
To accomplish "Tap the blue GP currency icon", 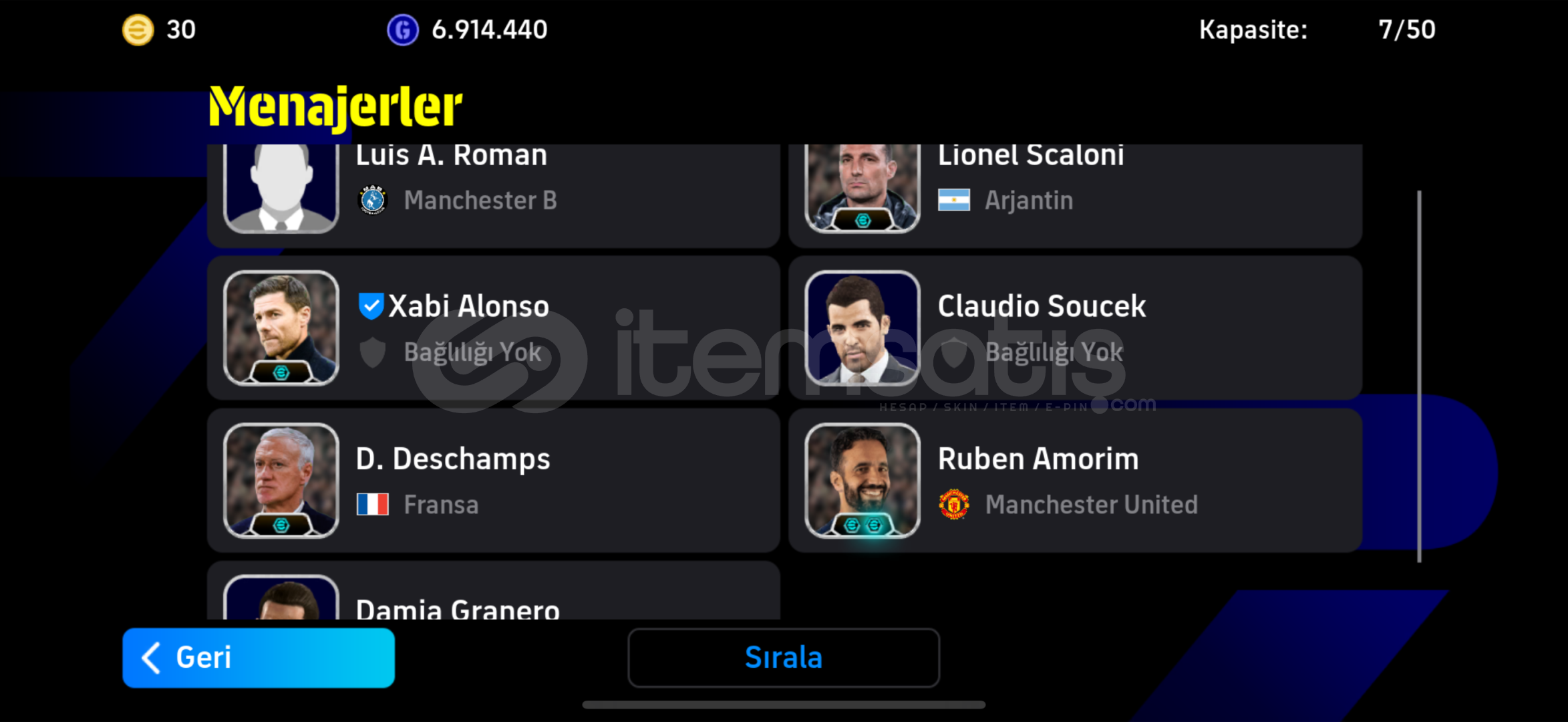I will [403, 30].
